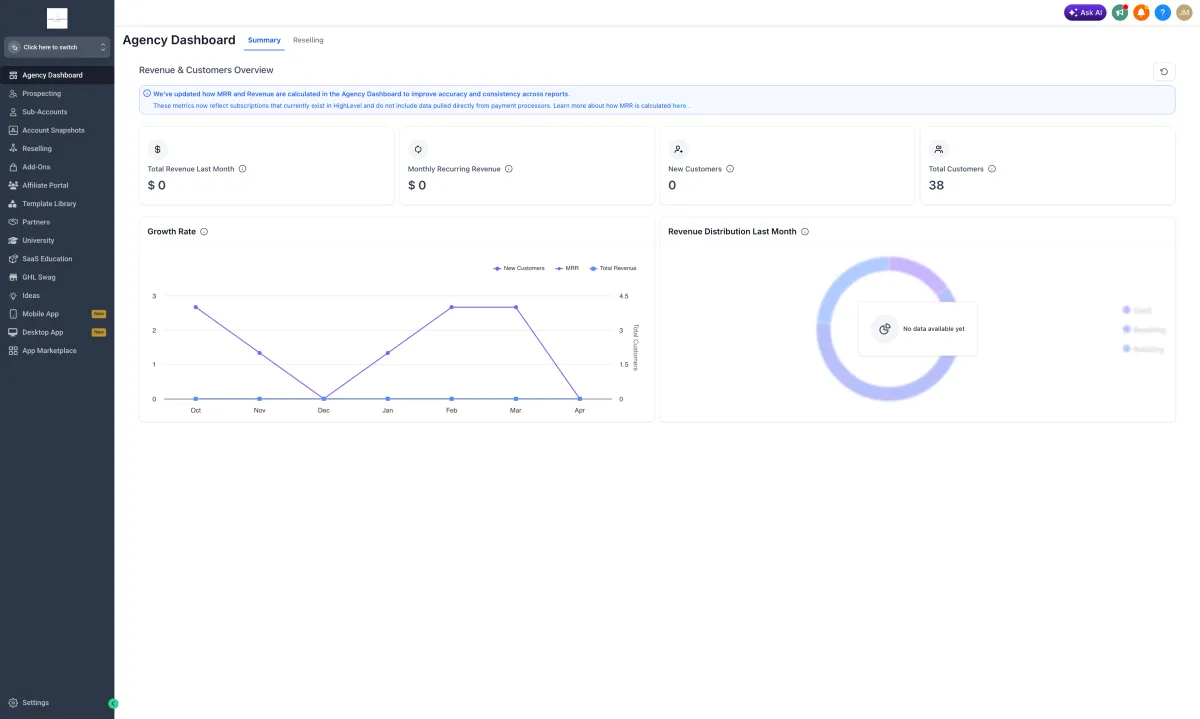The image size is (1200, 719).
Task: Collapse the sidebar with green arrow
Action: pyautogui.click(x=113, y=704)
